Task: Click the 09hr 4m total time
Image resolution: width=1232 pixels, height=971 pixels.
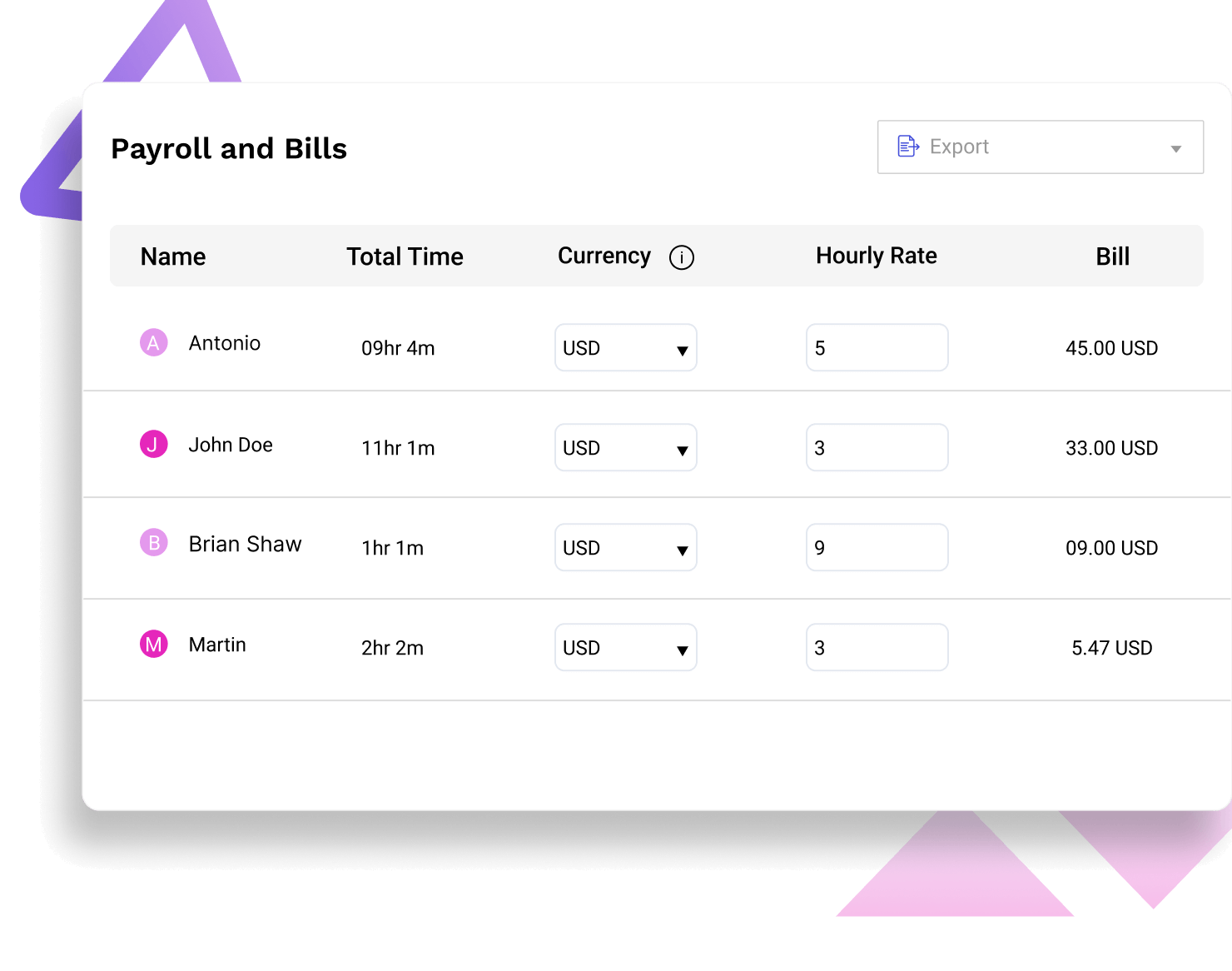Action: 398,348
